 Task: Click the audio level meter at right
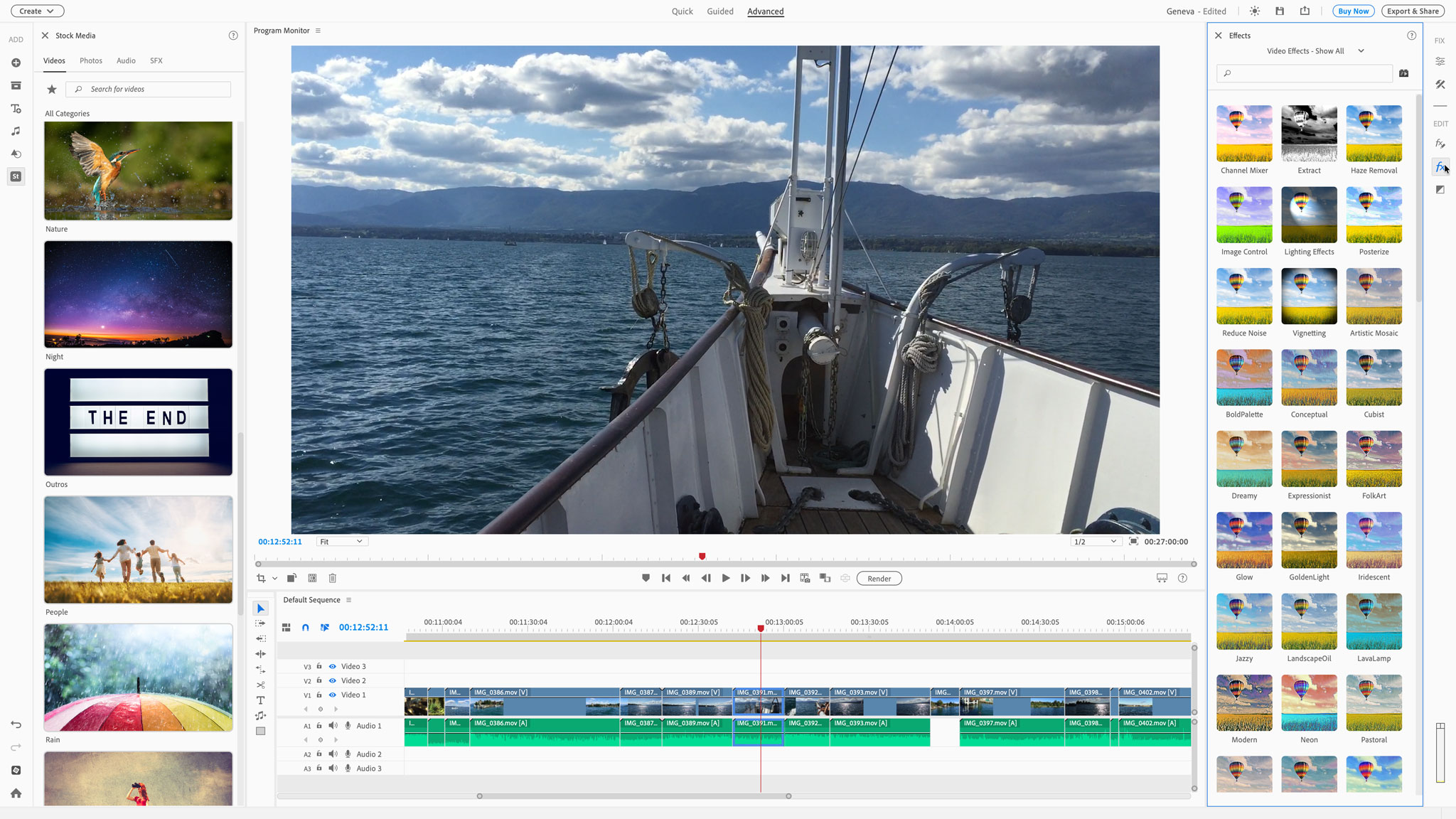[1440, 752]
